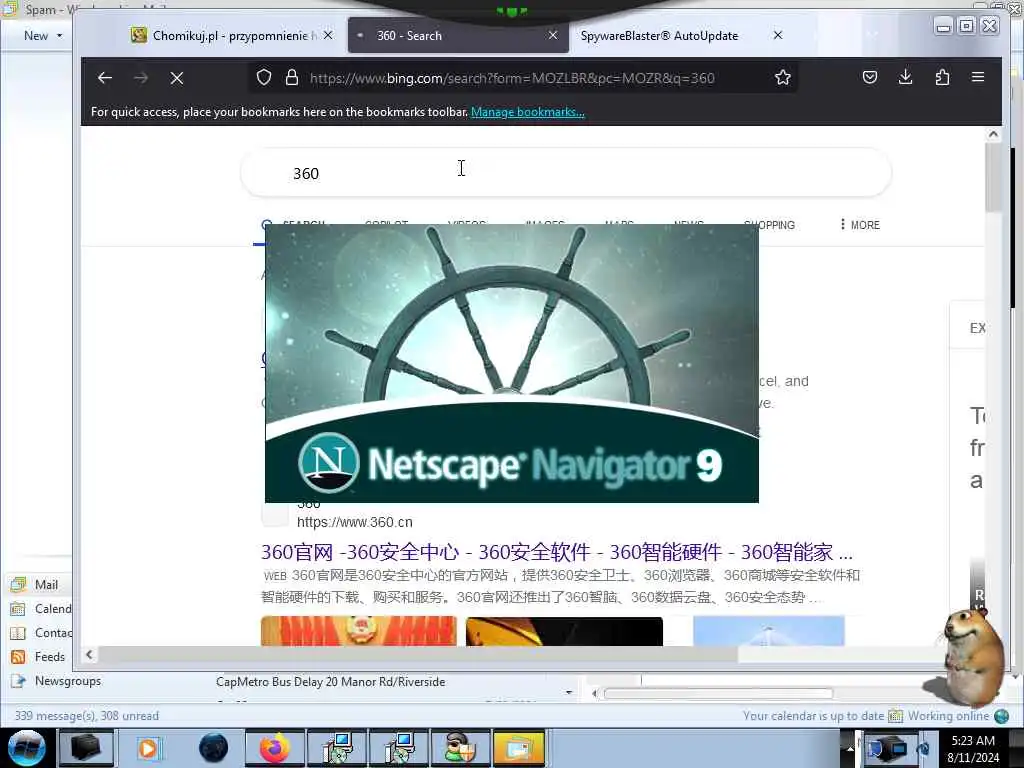This screenshot has width=1024, height=768.
Task: Open the security agent shield taskbar icon
Action: 460,748
